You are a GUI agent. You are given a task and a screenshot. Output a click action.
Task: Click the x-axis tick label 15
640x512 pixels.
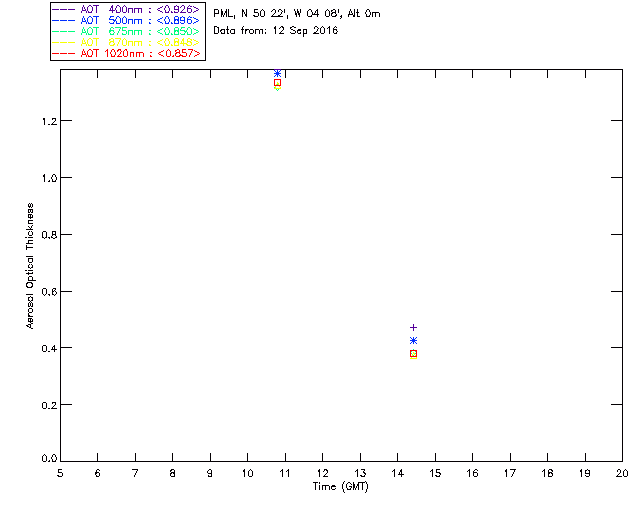tap(435, 473)
